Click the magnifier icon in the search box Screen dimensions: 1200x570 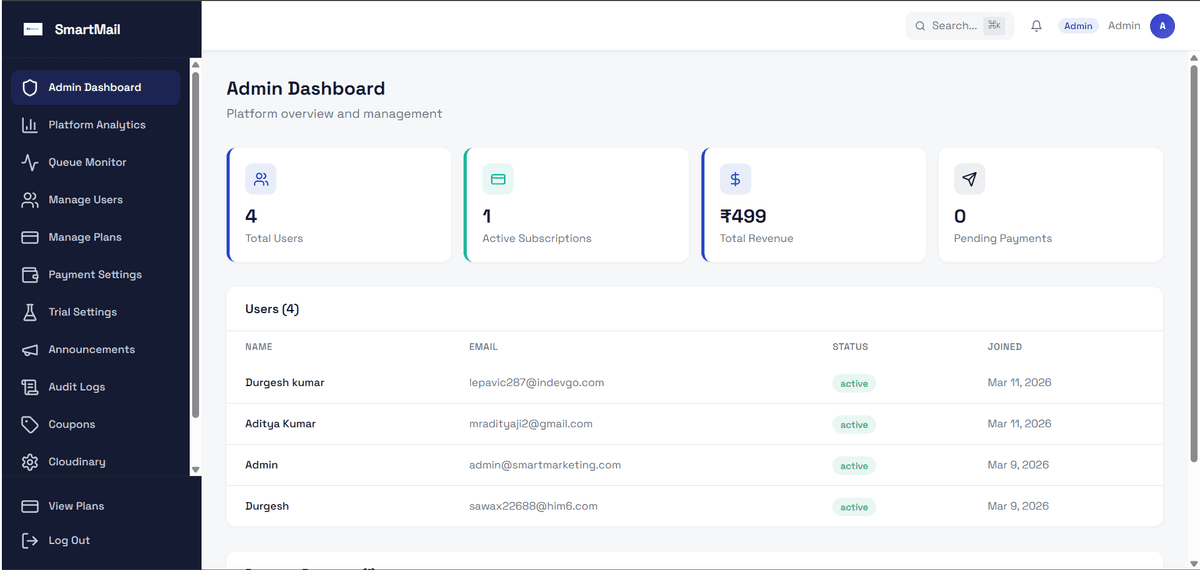tap(920, 26)
